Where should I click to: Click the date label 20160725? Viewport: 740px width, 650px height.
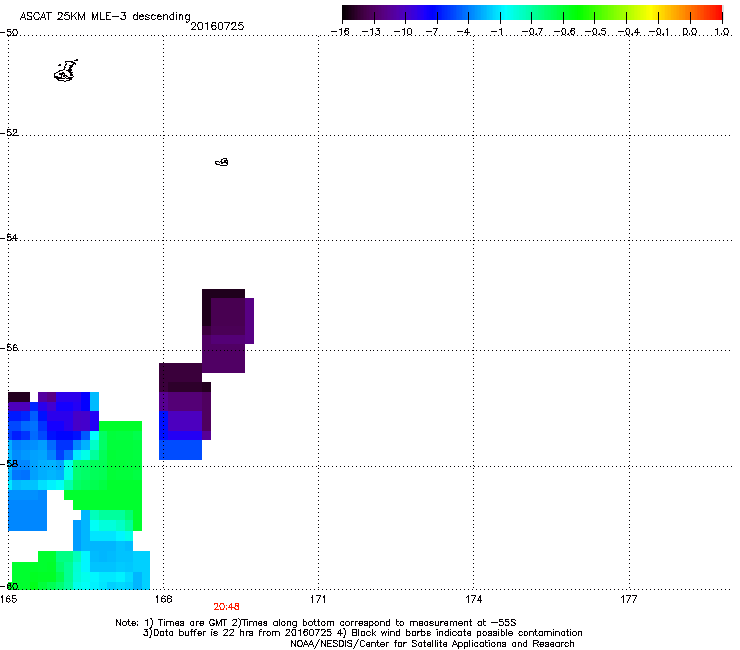point(217,26)
